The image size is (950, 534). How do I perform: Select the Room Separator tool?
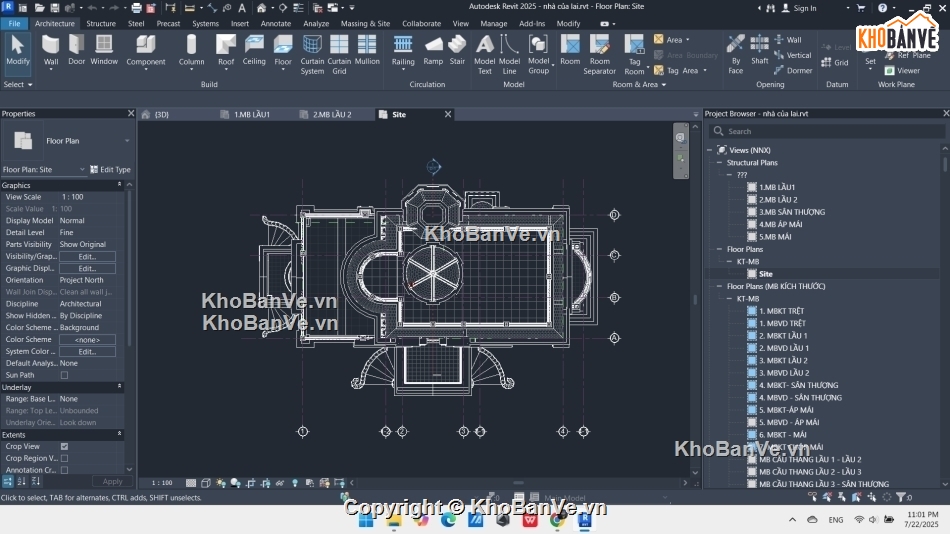(600, 55)
